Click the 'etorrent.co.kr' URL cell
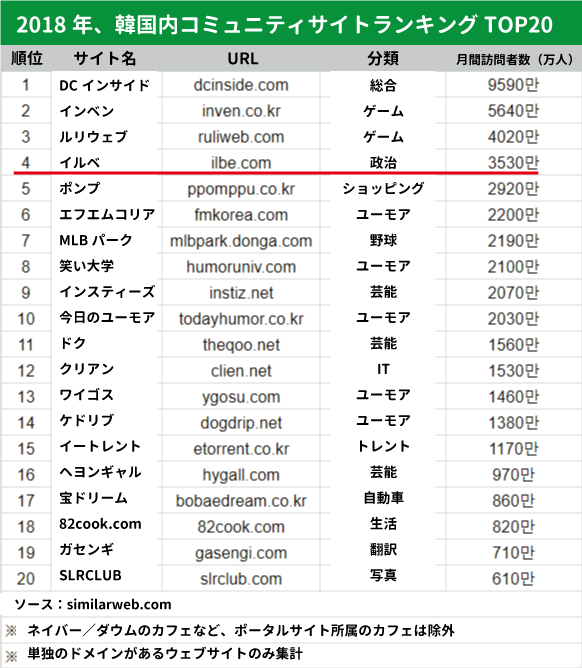582x668 pixels. 241,449
